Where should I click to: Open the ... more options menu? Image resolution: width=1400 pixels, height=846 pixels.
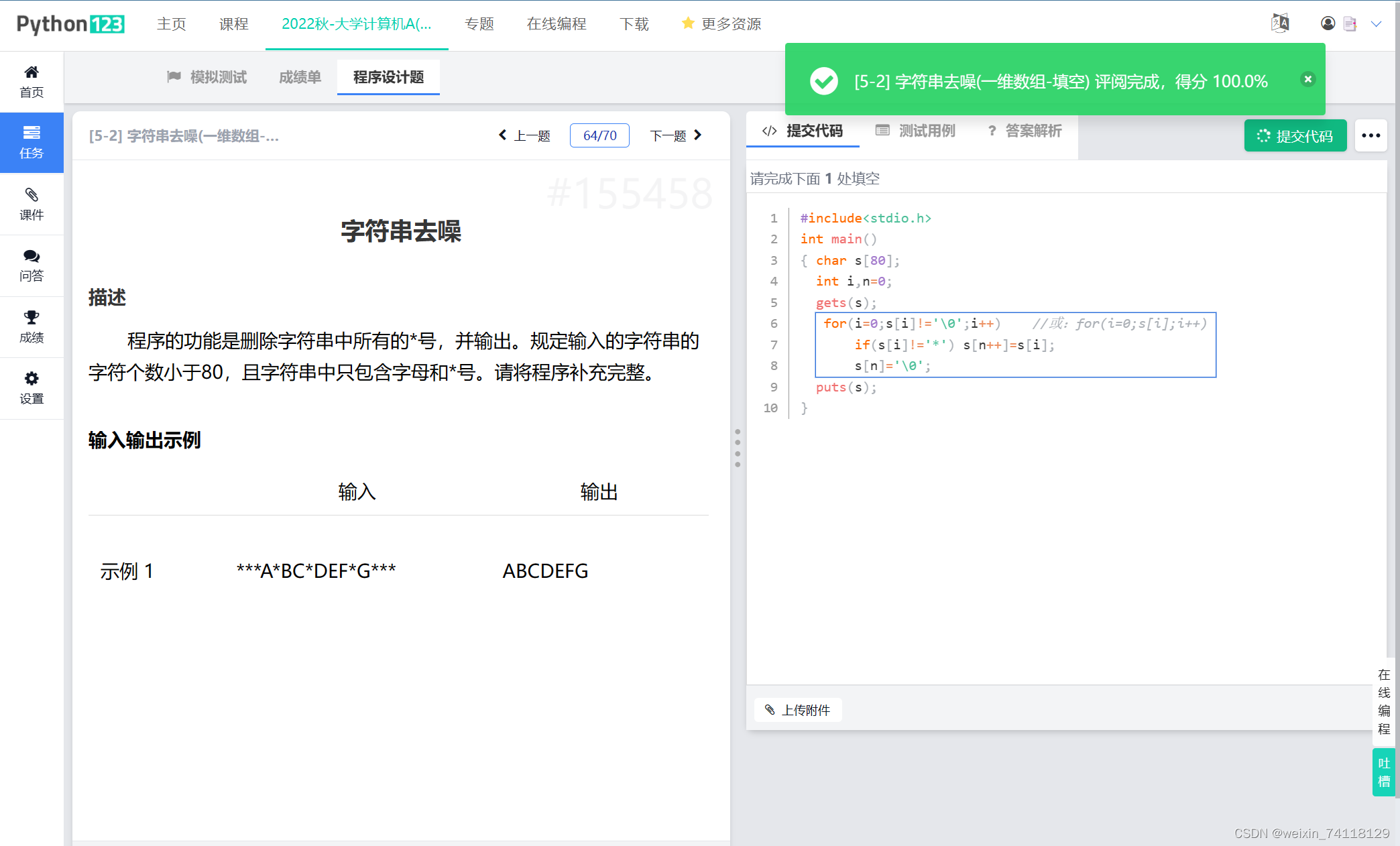coord(1370,135)
